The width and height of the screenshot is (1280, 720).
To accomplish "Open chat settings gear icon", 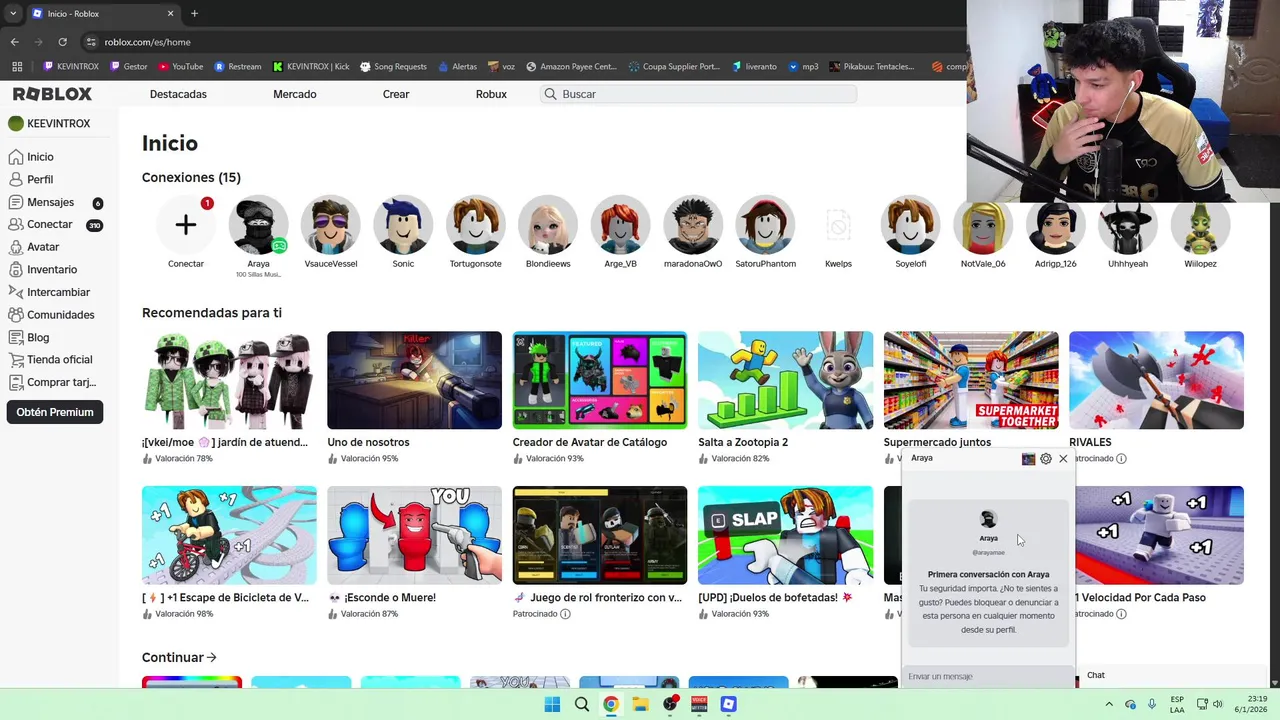I will (1046, 459).
